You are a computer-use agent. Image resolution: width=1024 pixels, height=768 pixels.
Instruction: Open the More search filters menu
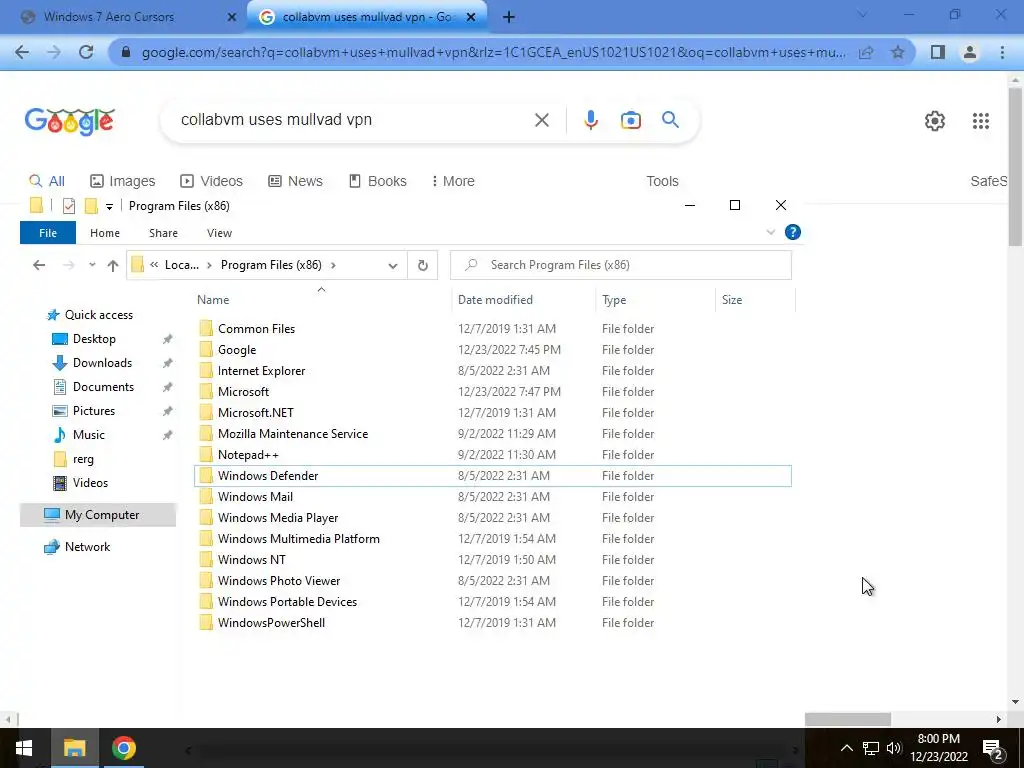(453, 181)
